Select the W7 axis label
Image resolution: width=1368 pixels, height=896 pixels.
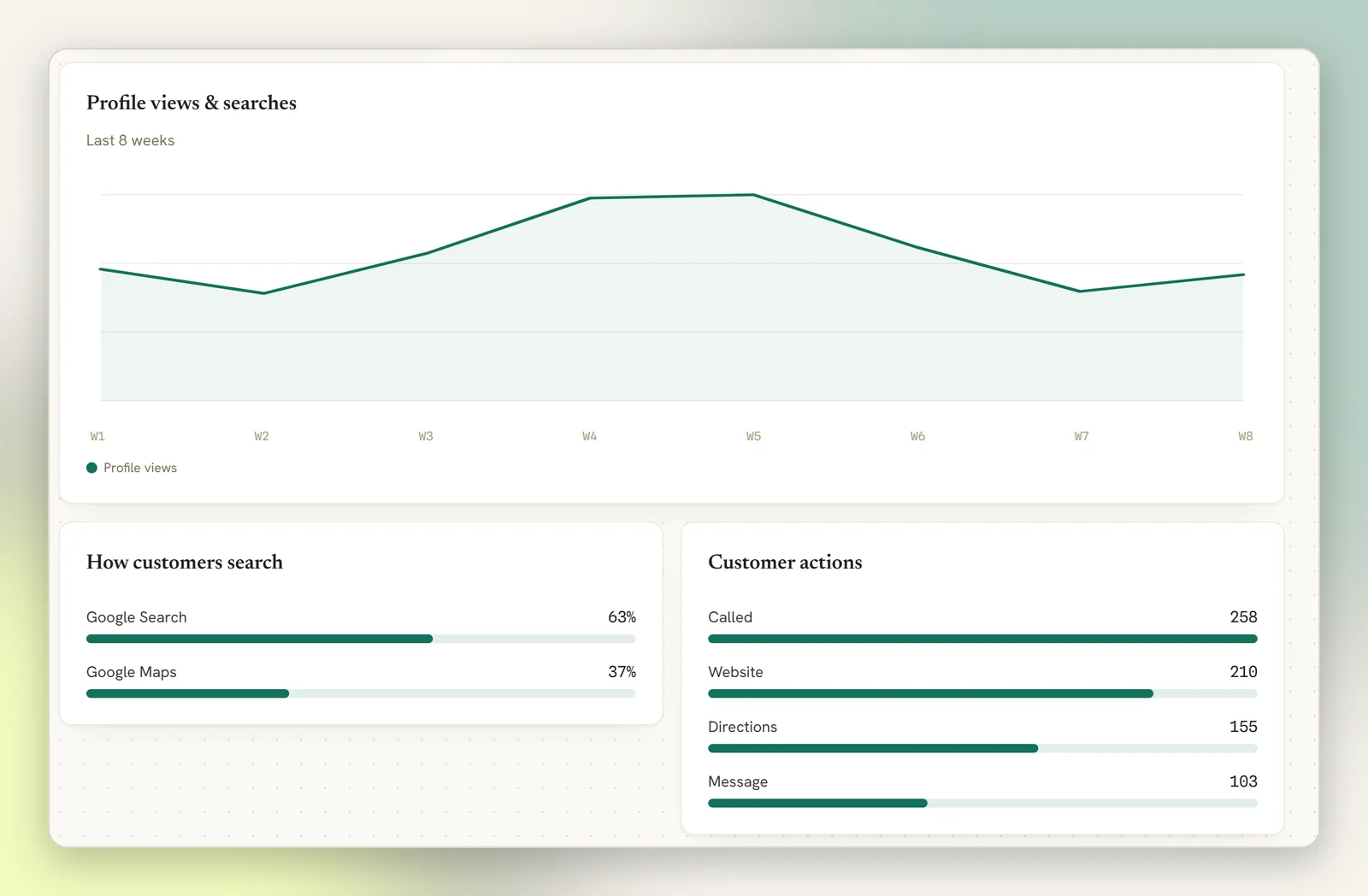pyautogui.click(x=1082, y=436)
